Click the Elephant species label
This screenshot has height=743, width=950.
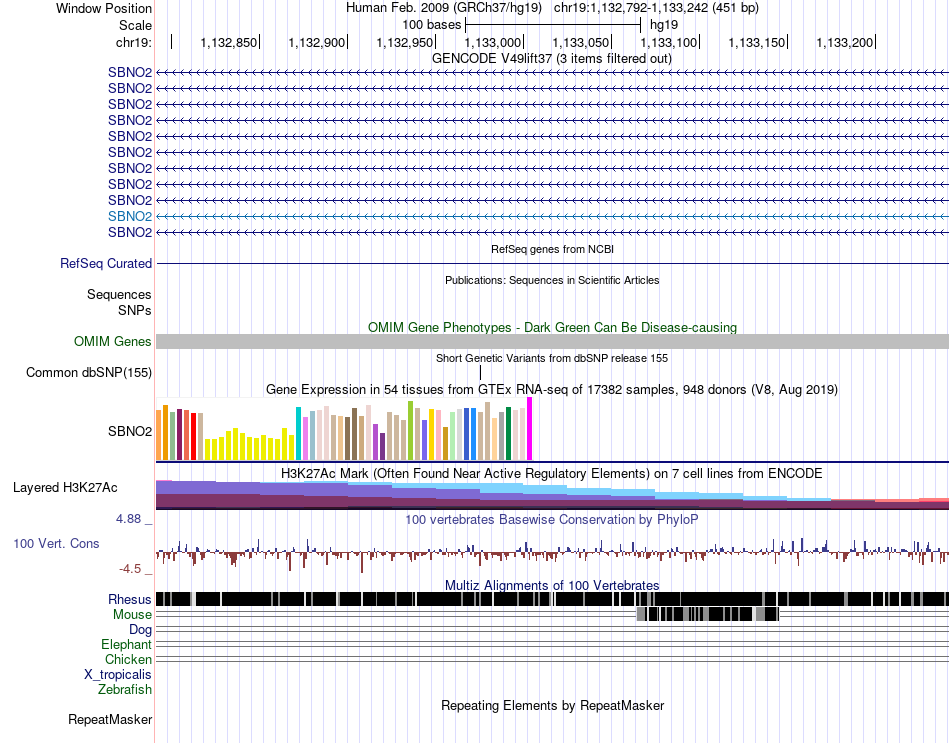[x=126, y=645]
